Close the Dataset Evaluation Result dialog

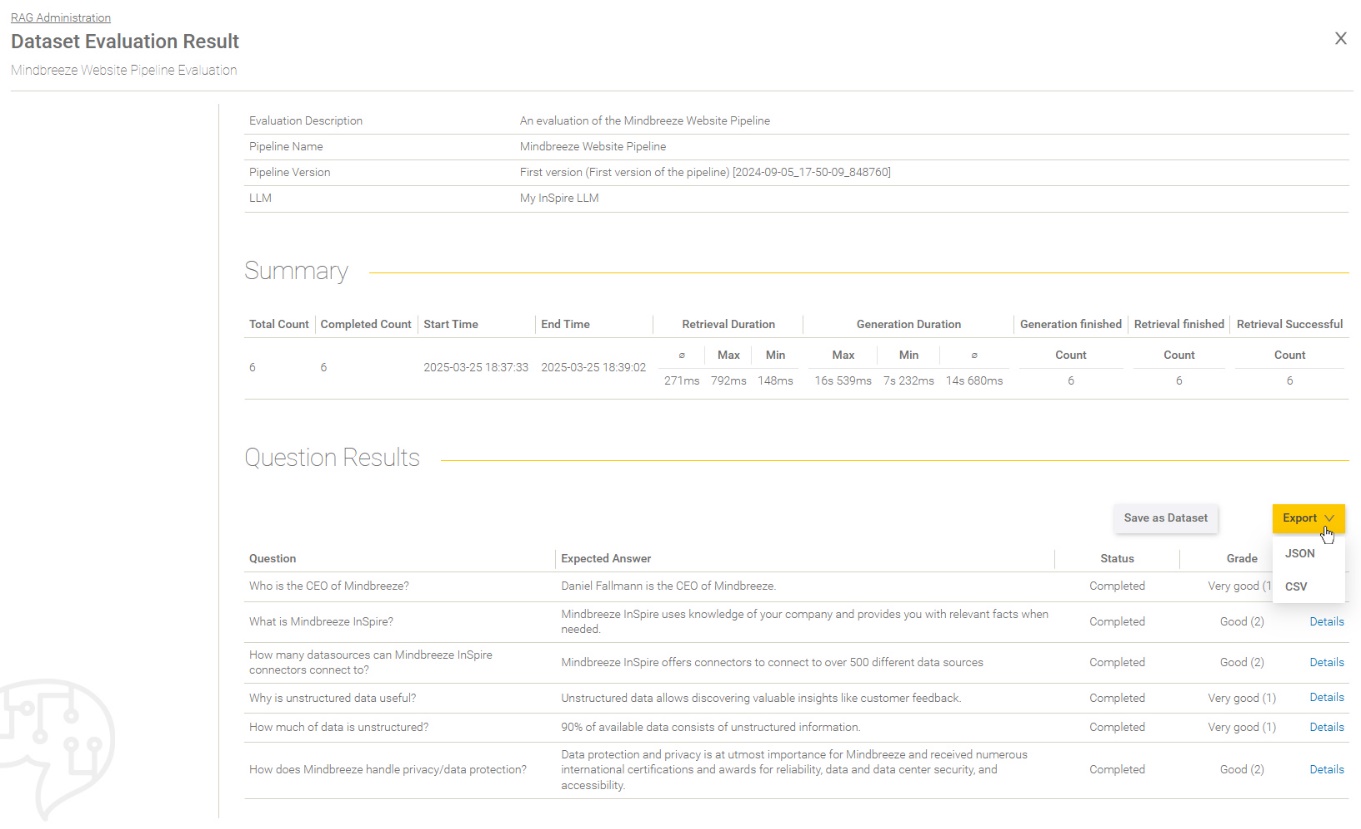pyautogui.click(x=1340, y=38)
